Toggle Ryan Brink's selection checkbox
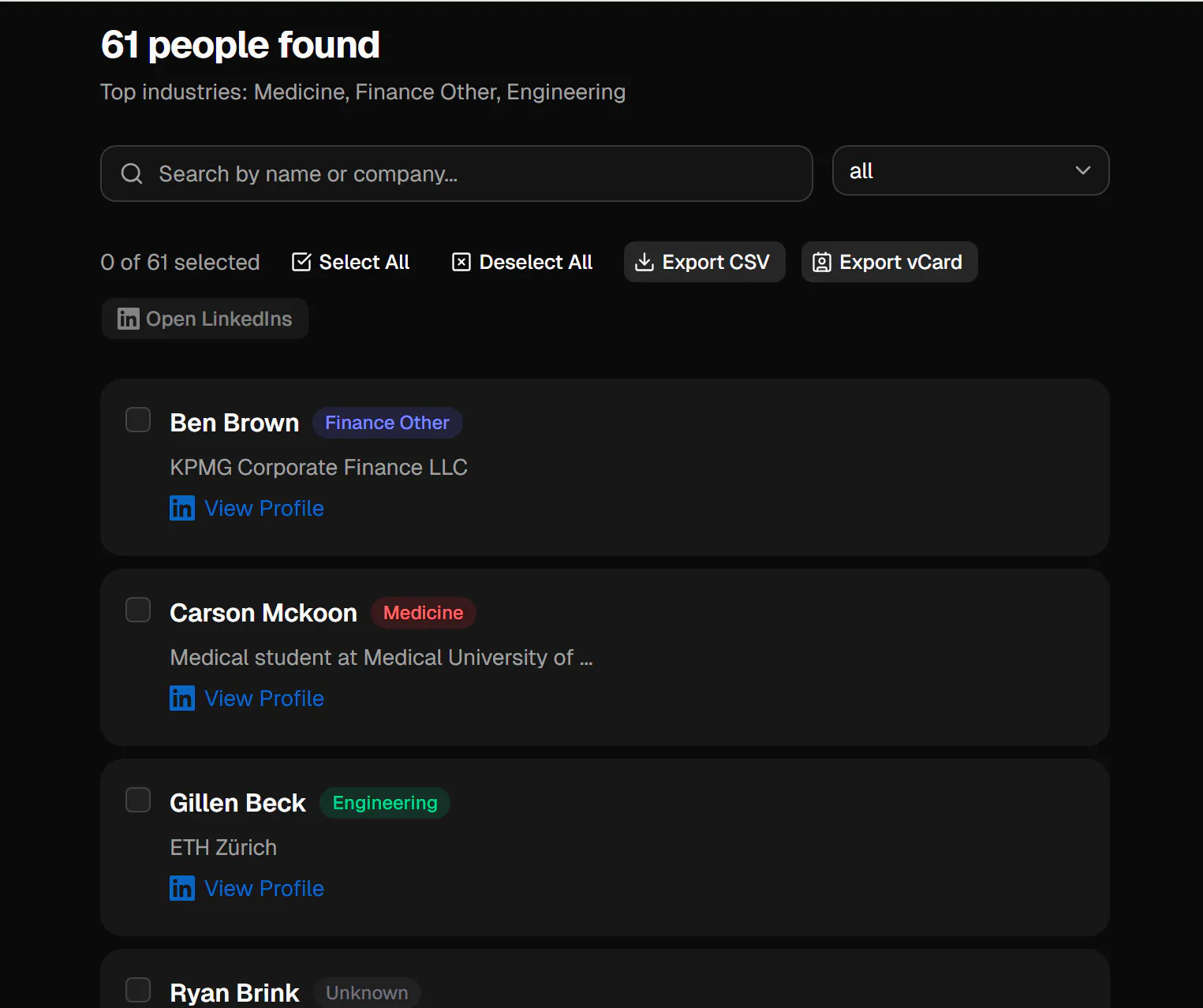This screenshot has width=1203, height=1008. [138, 990]
